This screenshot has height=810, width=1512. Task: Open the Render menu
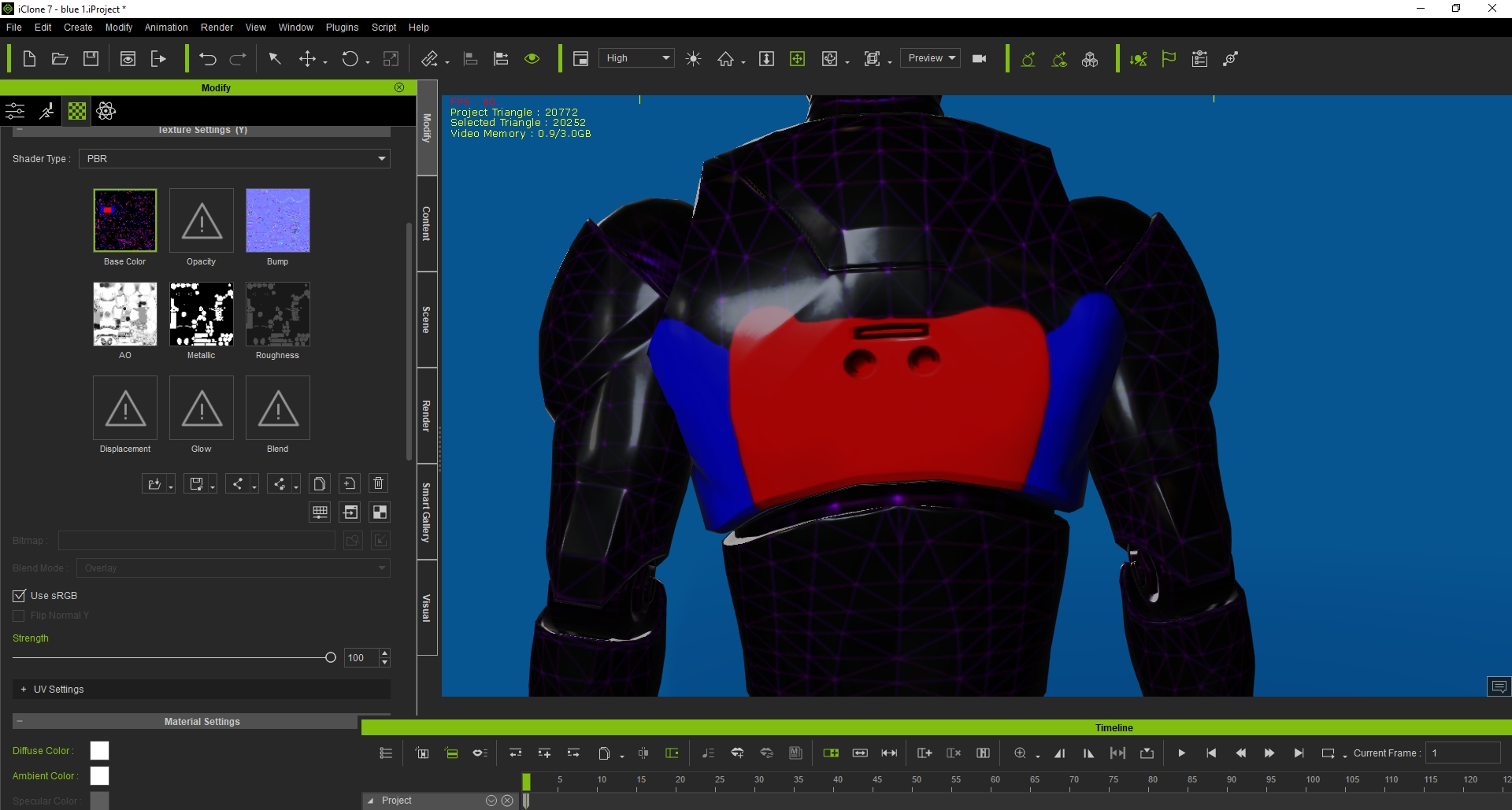(217, 28)
